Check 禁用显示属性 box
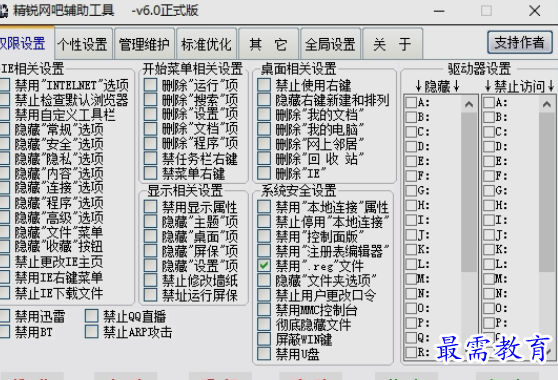 151,207
